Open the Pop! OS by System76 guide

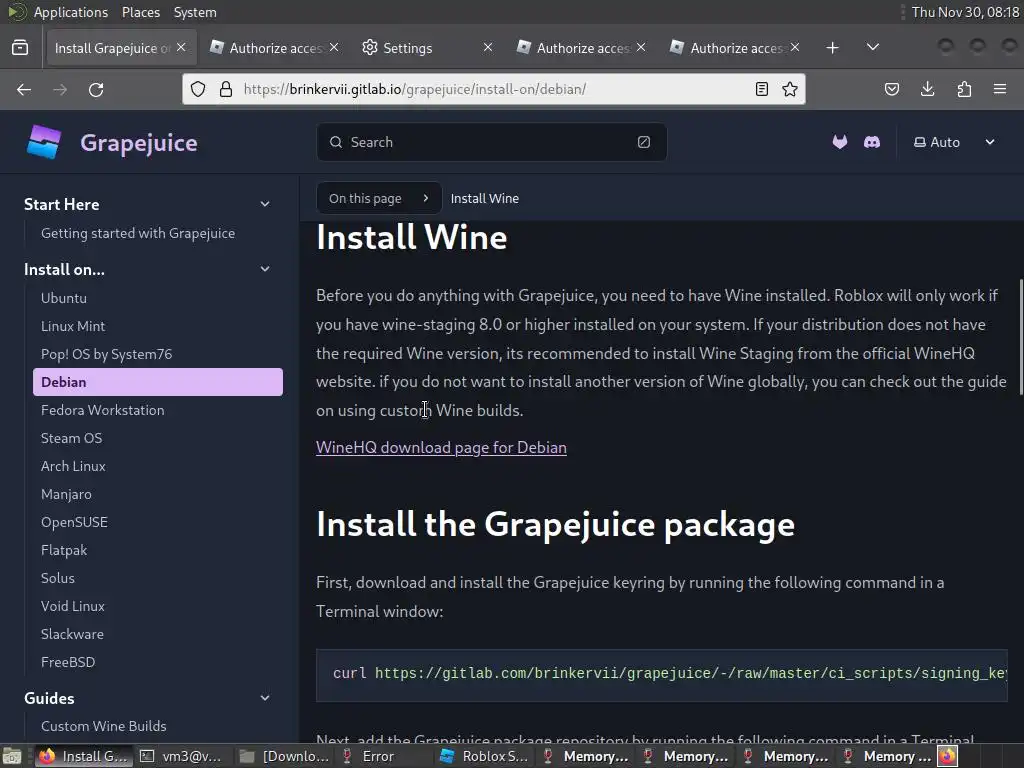(x=106, y=354)
